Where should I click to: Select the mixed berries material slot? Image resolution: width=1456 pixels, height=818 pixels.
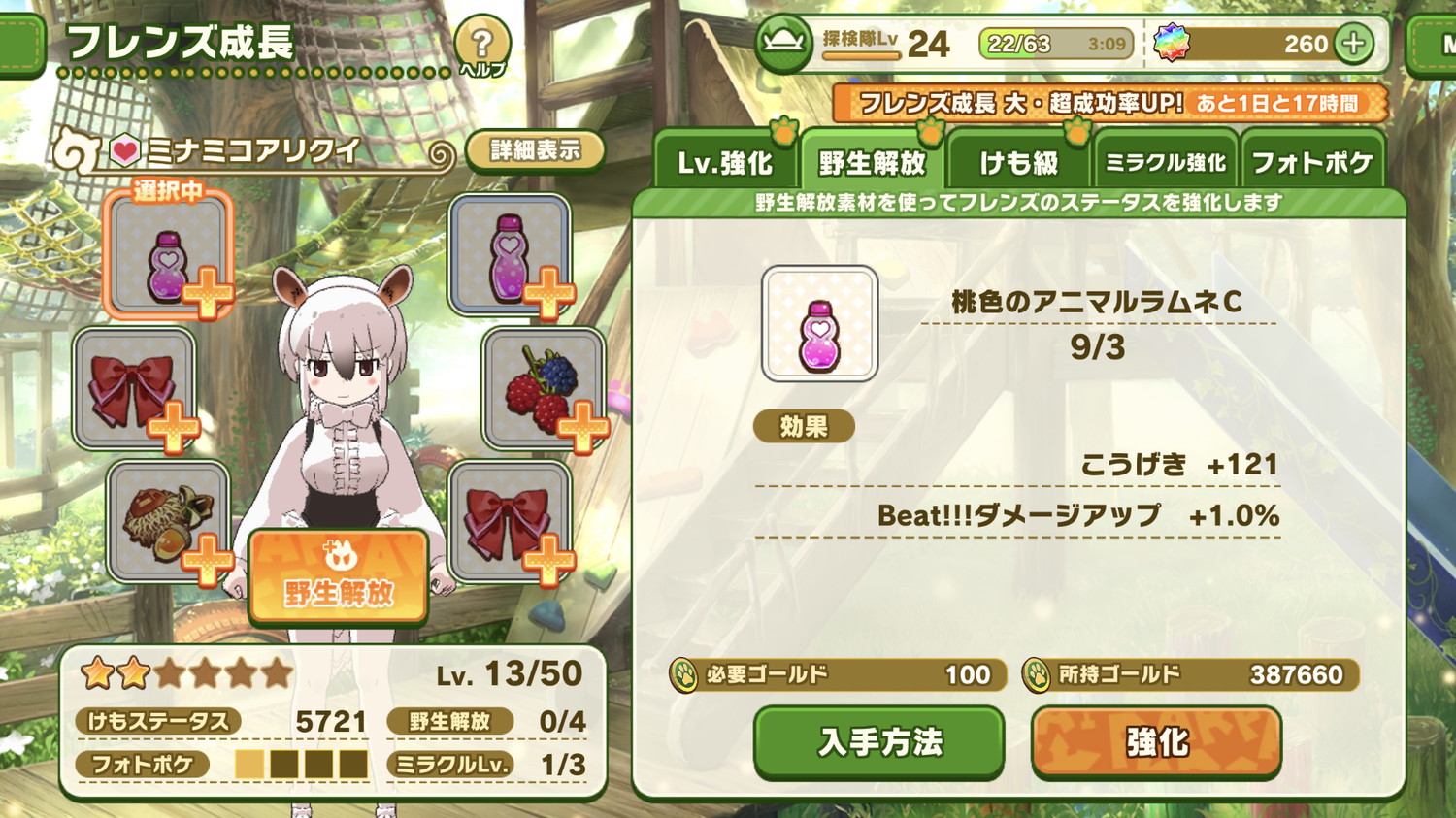[x=543, y=389]
